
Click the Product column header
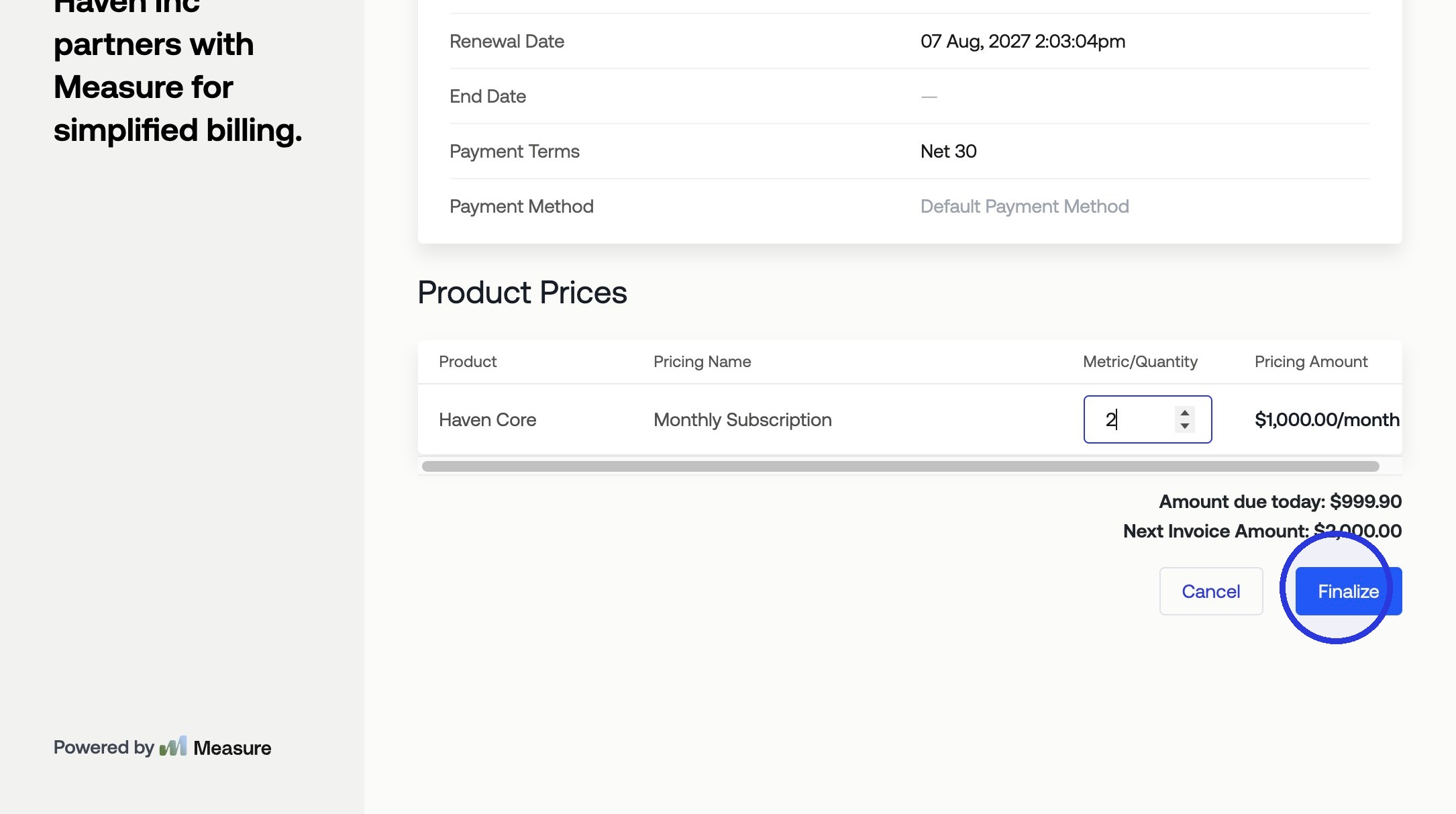(468, 362)
